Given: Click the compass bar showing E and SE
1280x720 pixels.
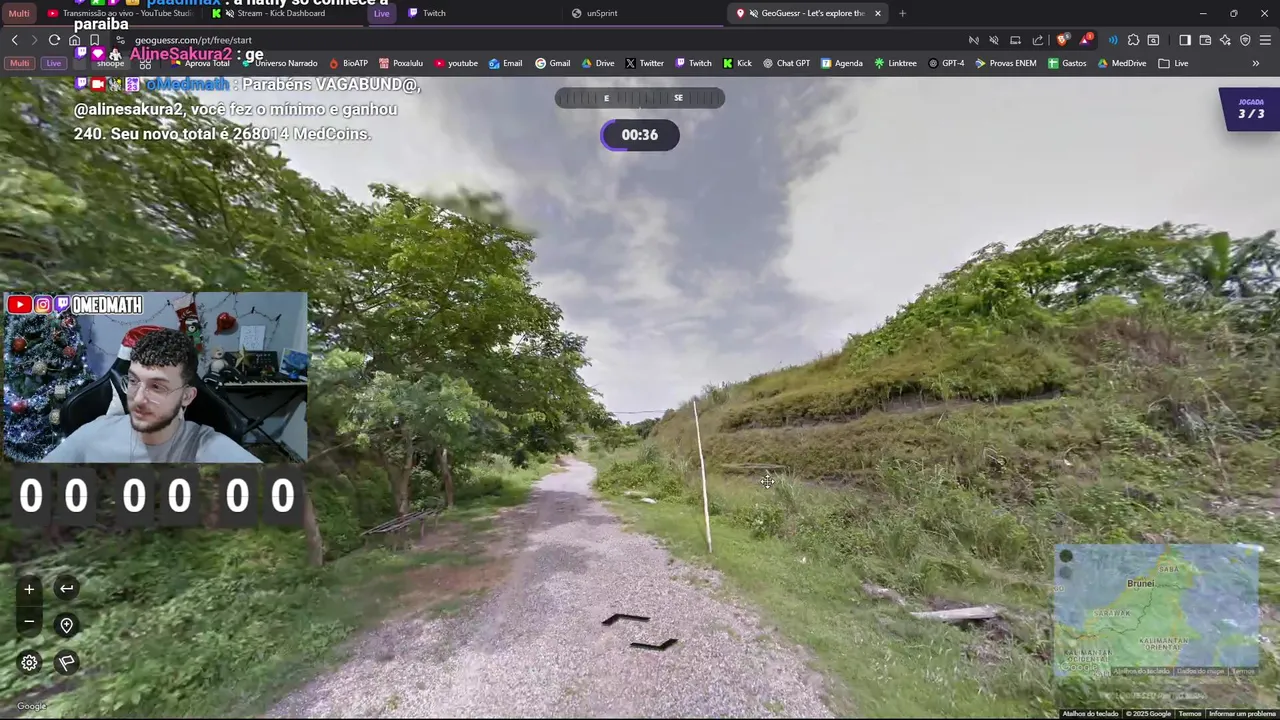Looking at the screenshot, I should click(640, 97).
